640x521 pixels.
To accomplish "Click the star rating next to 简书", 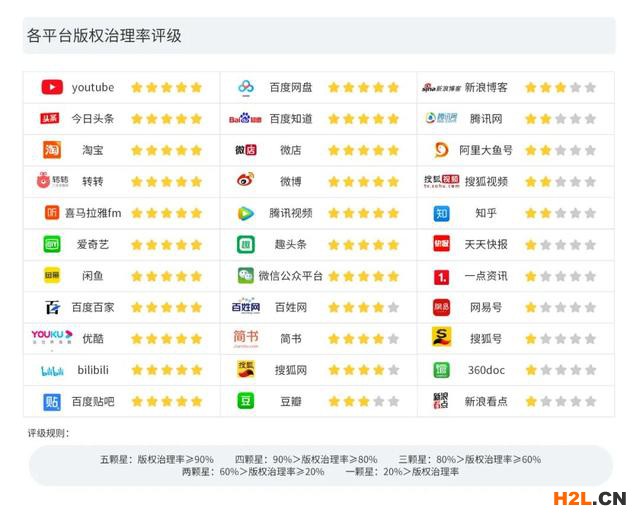I will point(364,339).
